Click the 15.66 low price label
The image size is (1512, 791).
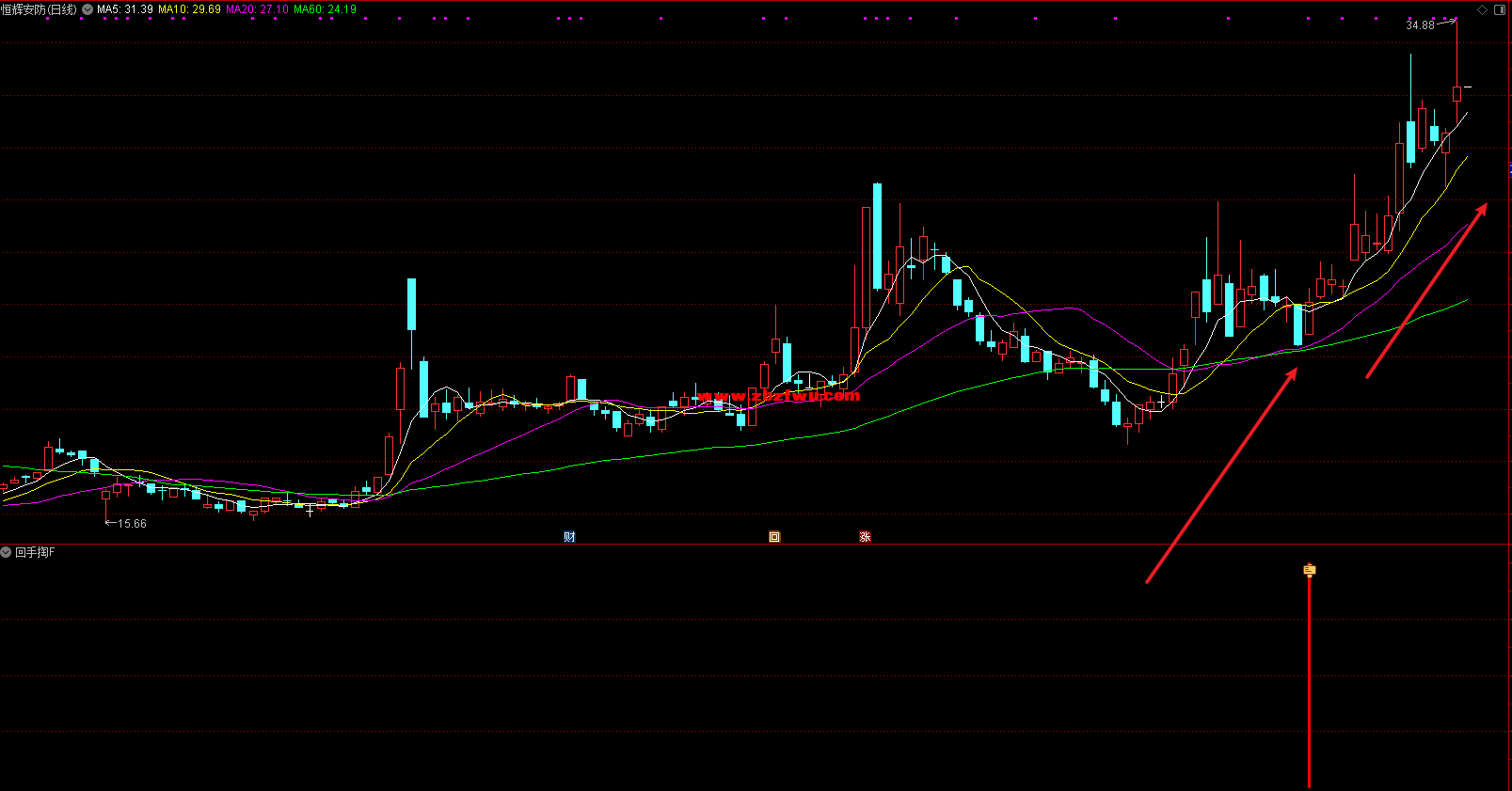coord(132,524)
